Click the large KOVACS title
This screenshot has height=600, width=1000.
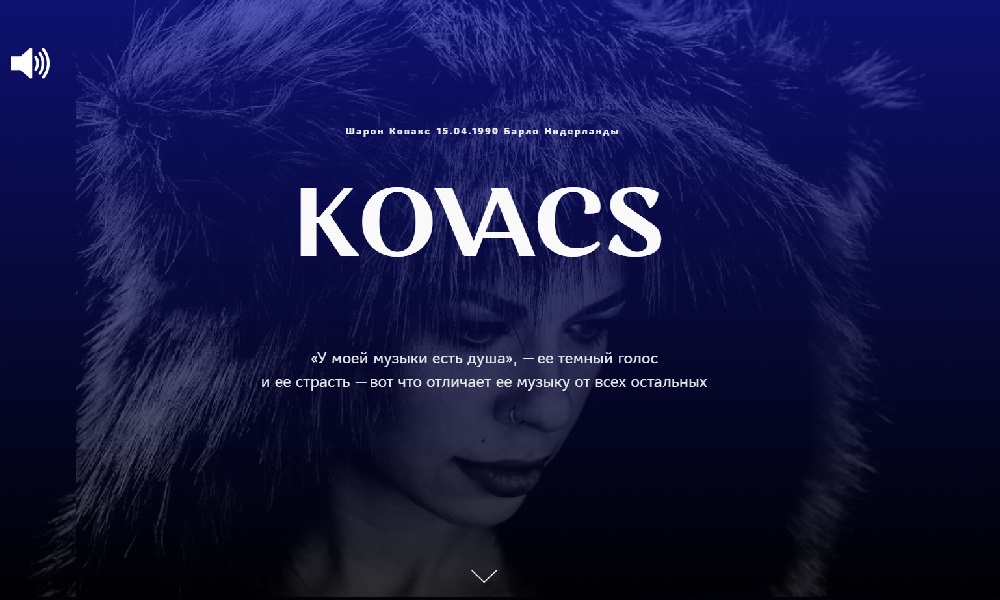480,222
